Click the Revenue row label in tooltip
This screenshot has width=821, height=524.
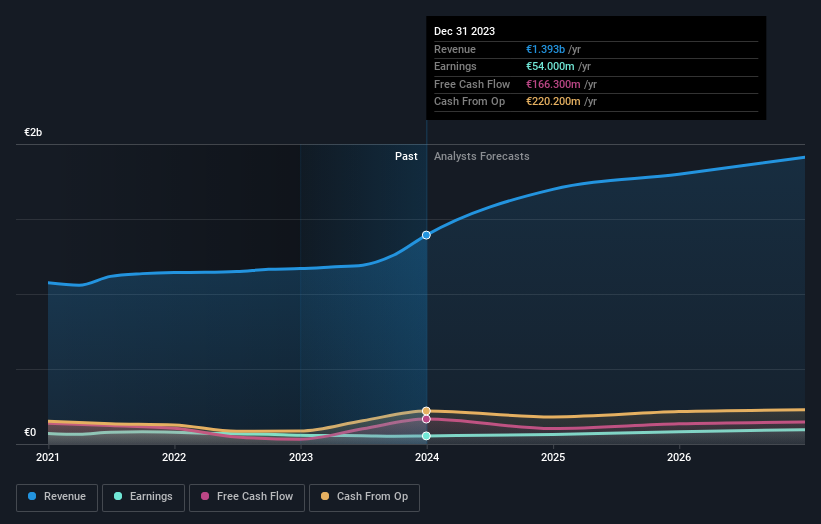coord(455,49)
